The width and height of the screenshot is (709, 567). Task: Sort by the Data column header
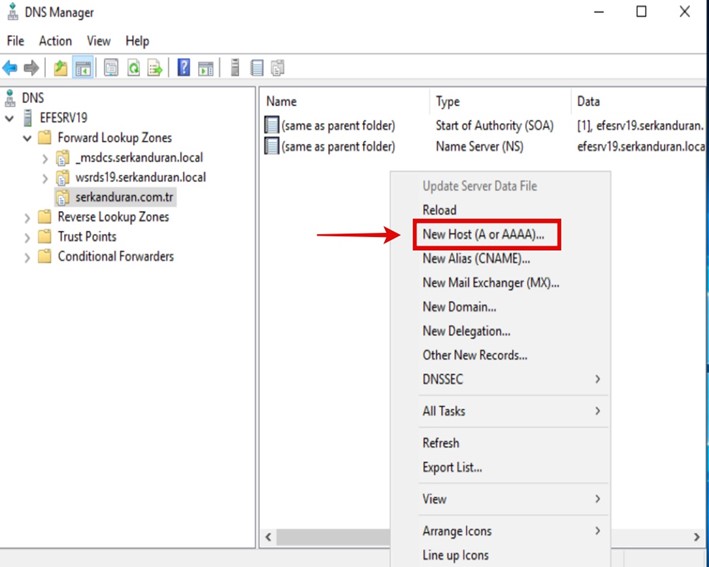coord(638,101)
